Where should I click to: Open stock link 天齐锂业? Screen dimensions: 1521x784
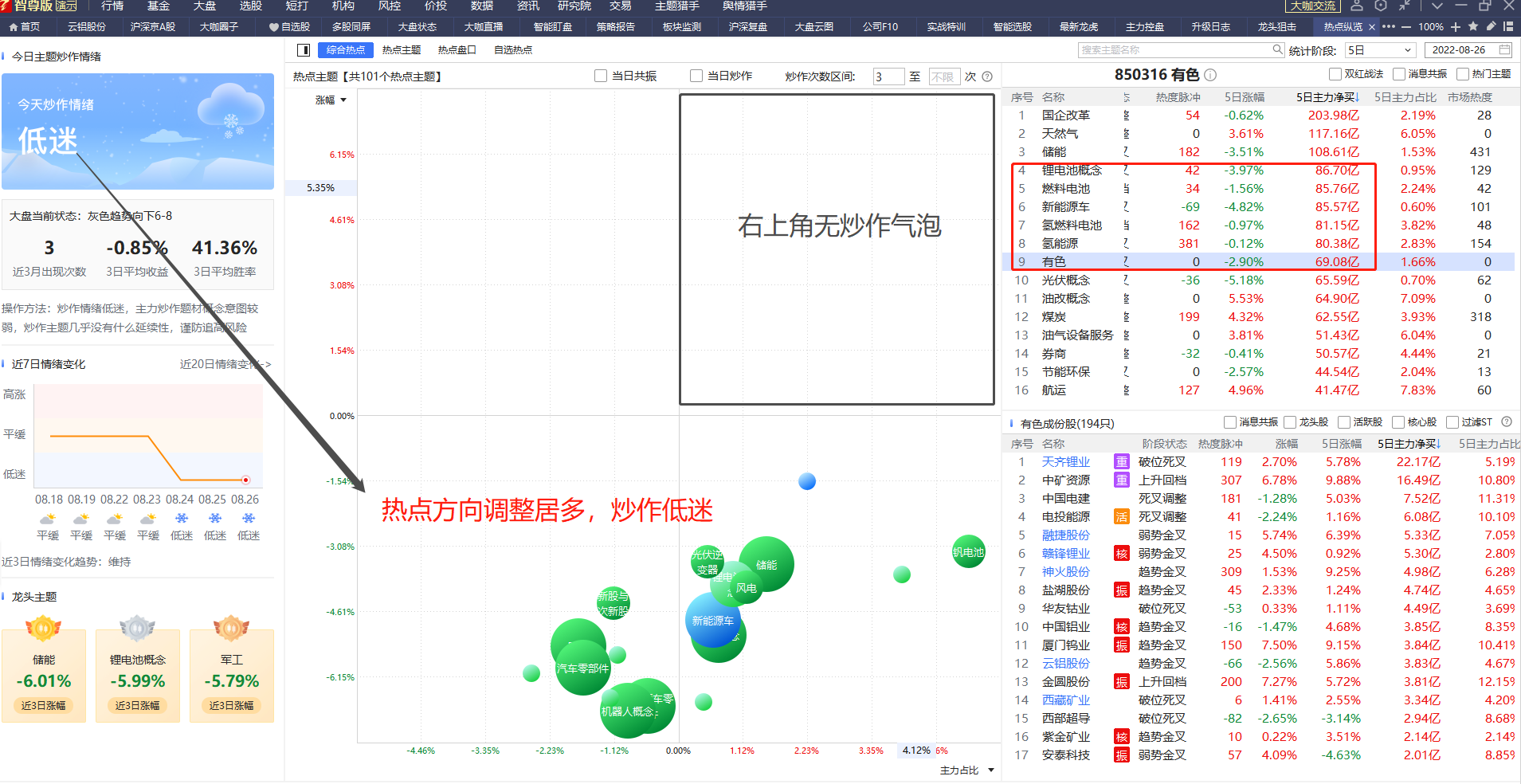1066,462
